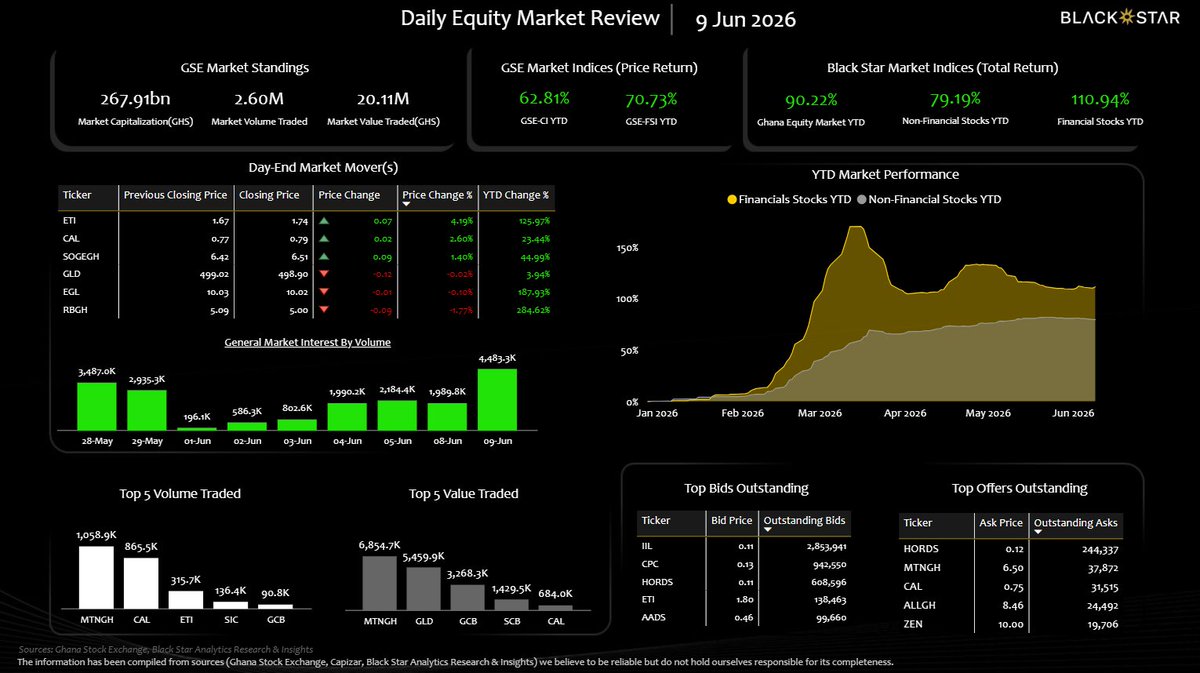Viewport: 1200px width, 673px height.
Task: Click the 62.81% GSE-CI YTD value
Action: click(545, 99)
